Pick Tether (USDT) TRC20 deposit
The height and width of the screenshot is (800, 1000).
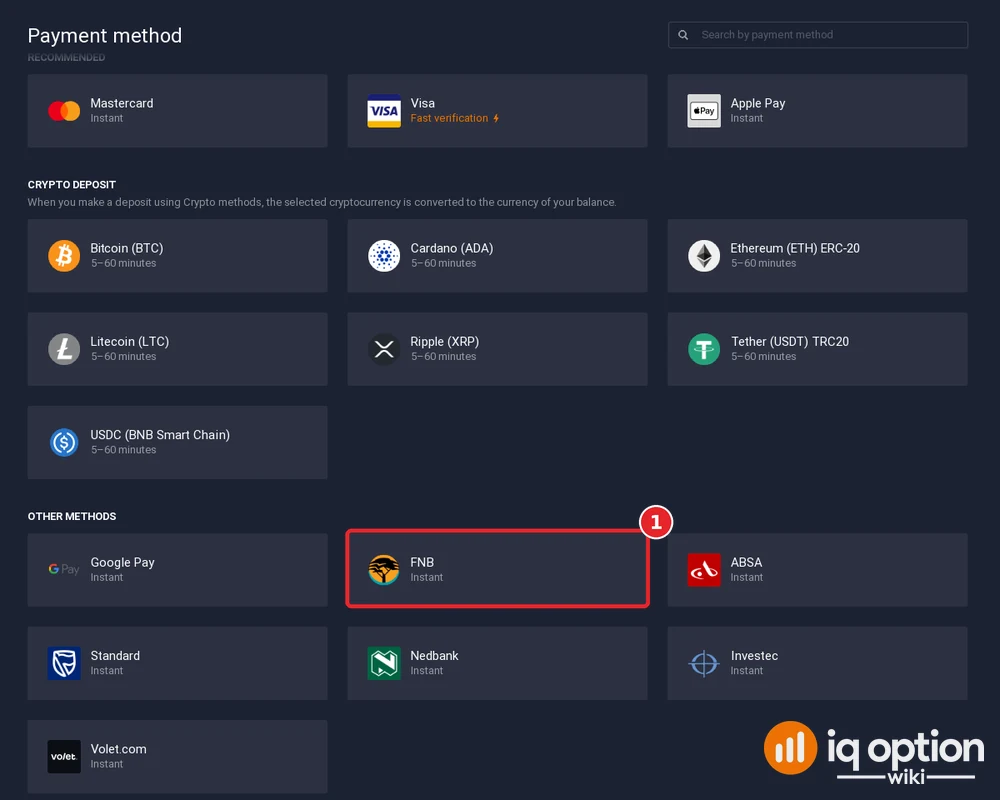click(x=818, y=349)
